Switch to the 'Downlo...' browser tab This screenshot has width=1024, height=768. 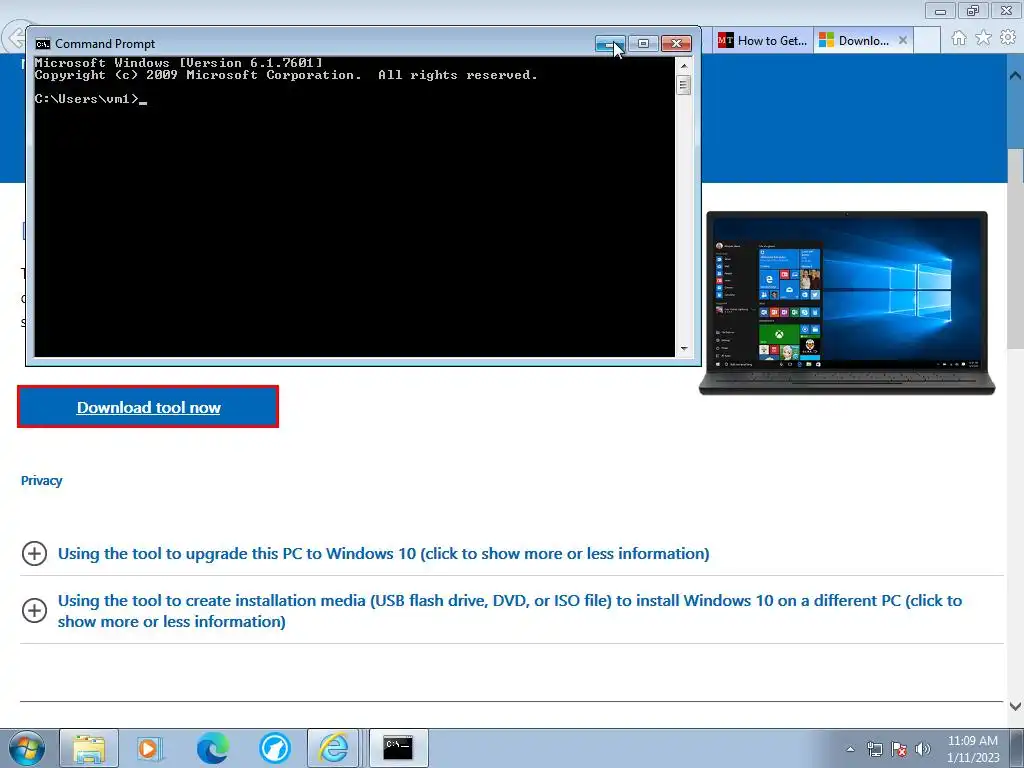854,40
